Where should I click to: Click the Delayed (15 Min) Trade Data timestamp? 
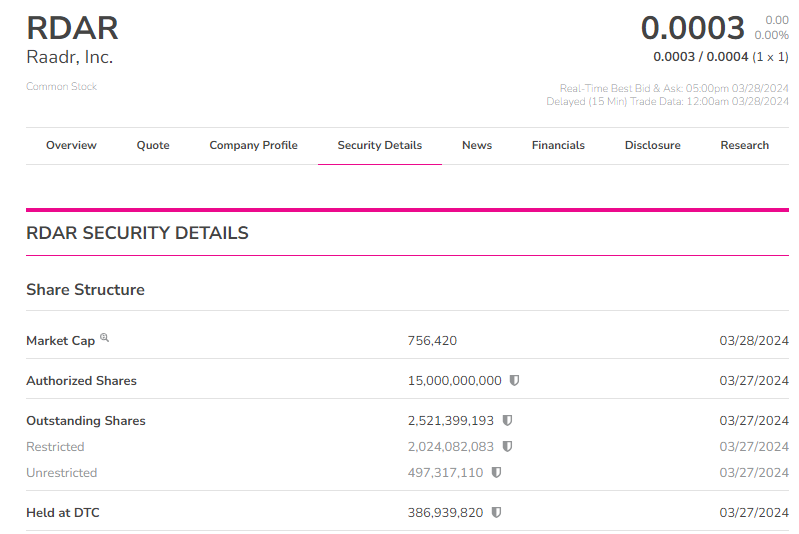click(x=668, y=101)
